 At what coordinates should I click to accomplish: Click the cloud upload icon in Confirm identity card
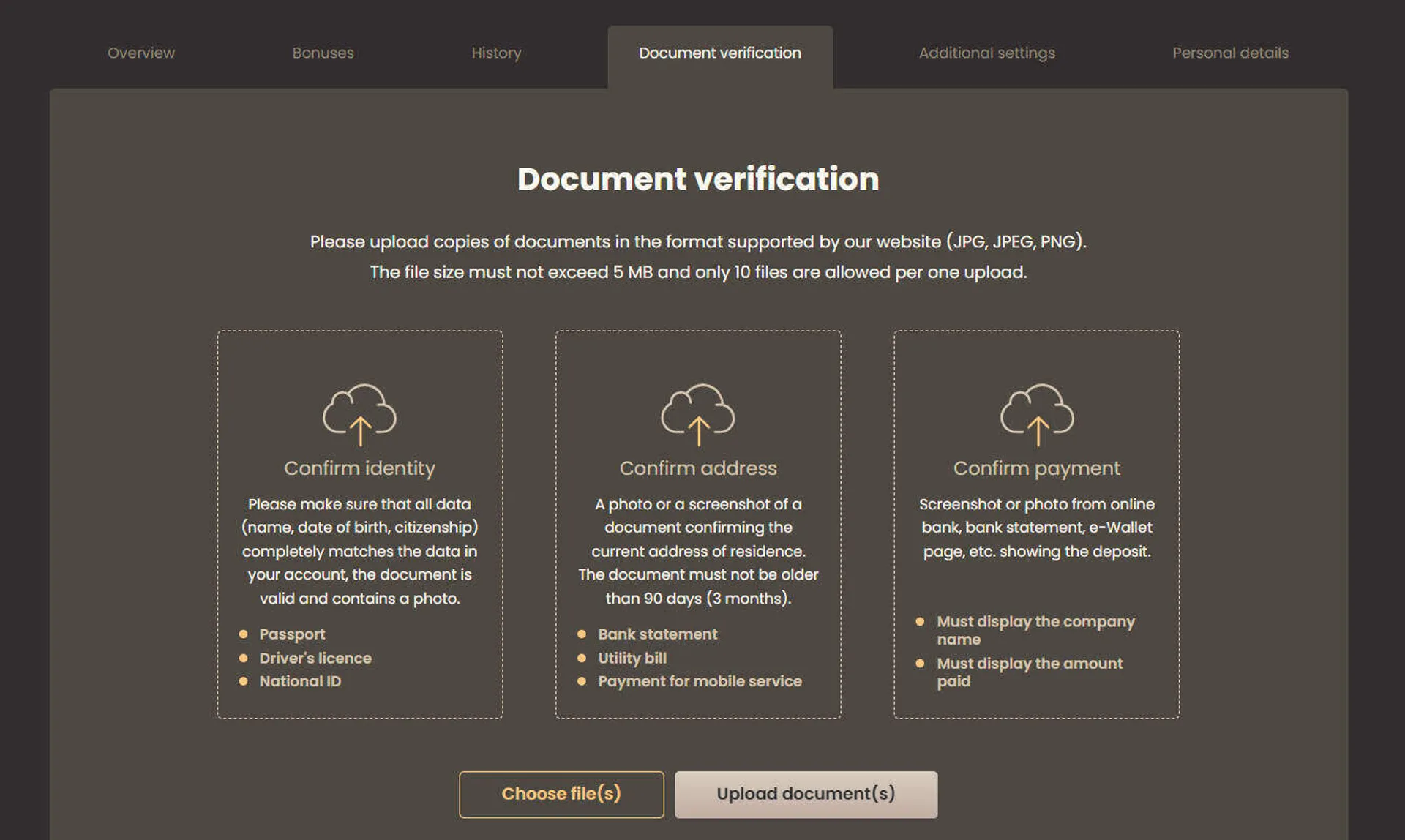click(359, 416)
